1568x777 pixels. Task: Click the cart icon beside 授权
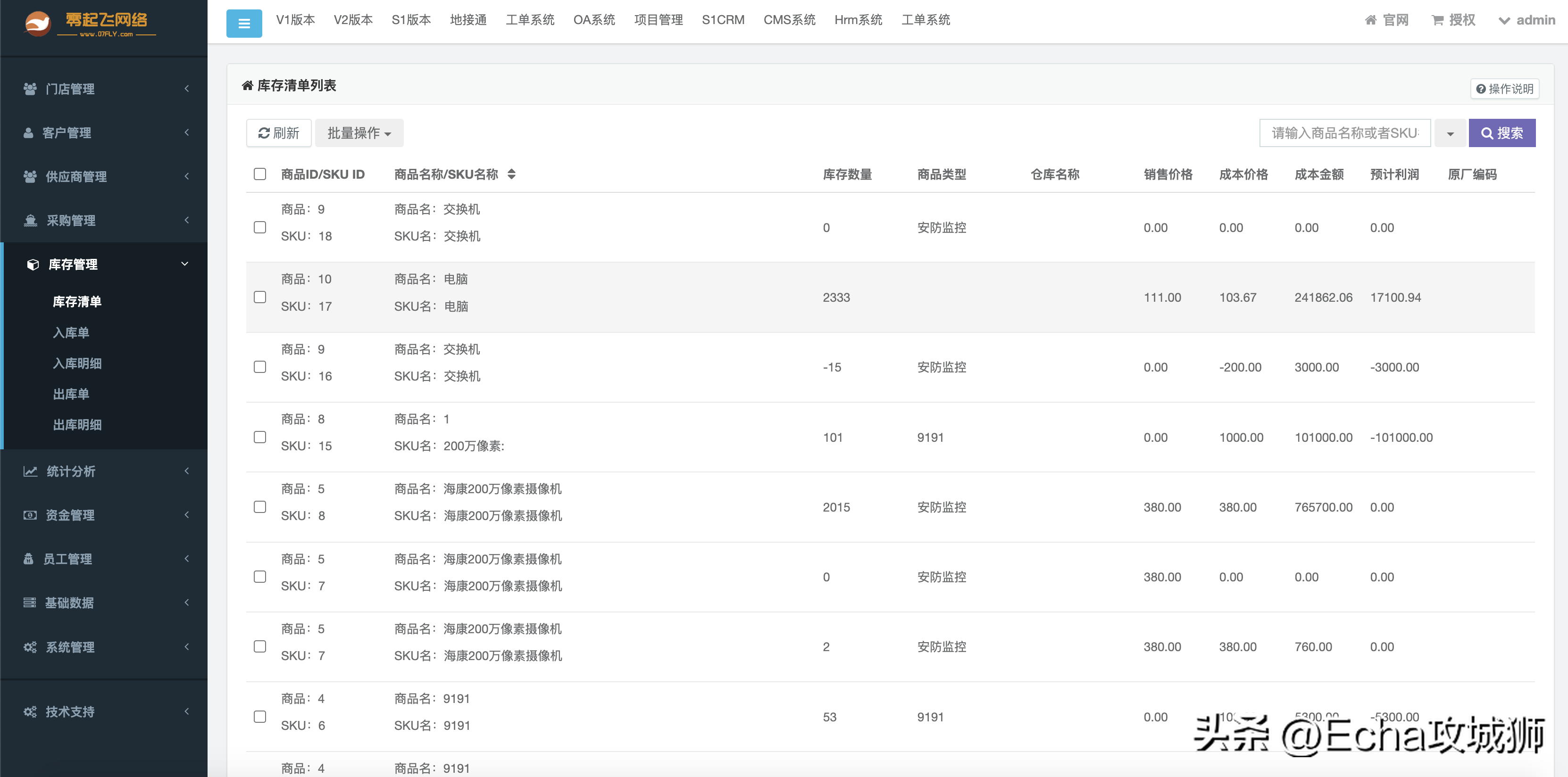point(1438,20)
